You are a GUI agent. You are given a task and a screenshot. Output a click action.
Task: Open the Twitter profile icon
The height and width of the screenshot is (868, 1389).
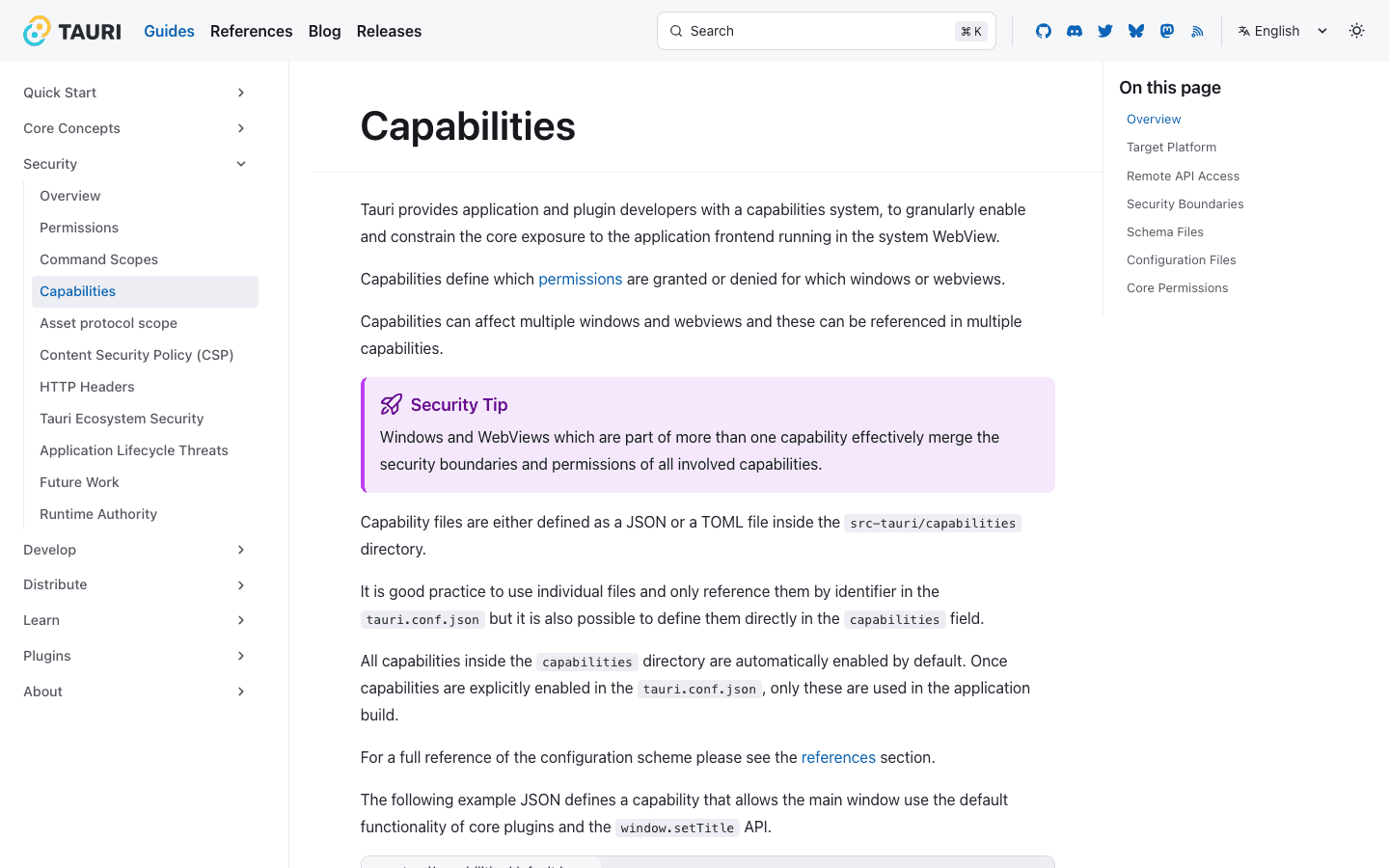point(1105,31)
